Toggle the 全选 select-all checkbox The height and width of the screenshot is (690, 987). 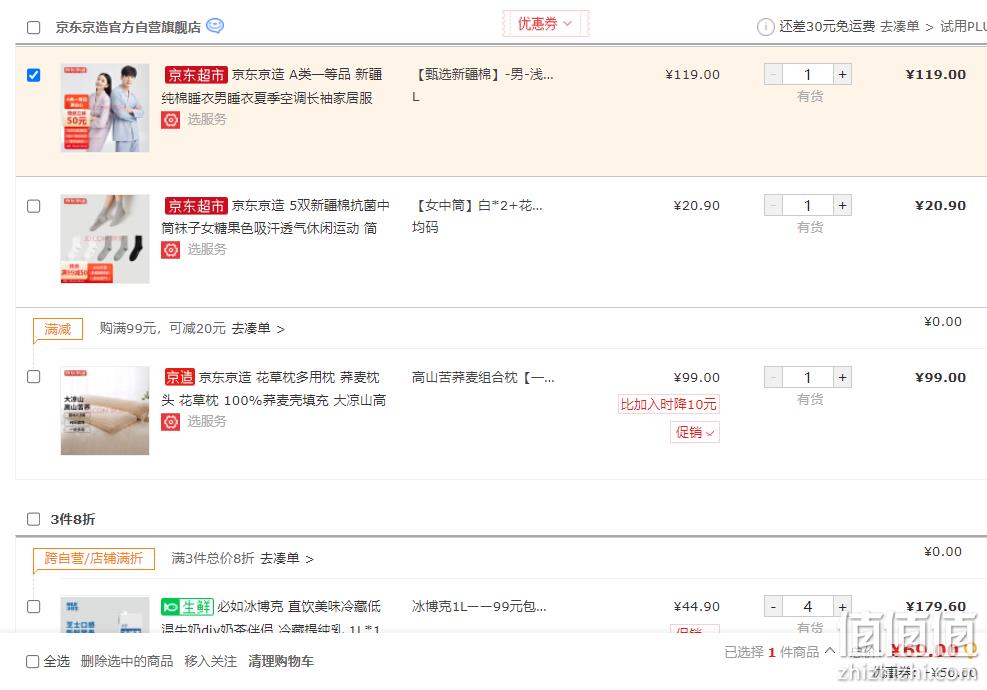coord(33,662)
